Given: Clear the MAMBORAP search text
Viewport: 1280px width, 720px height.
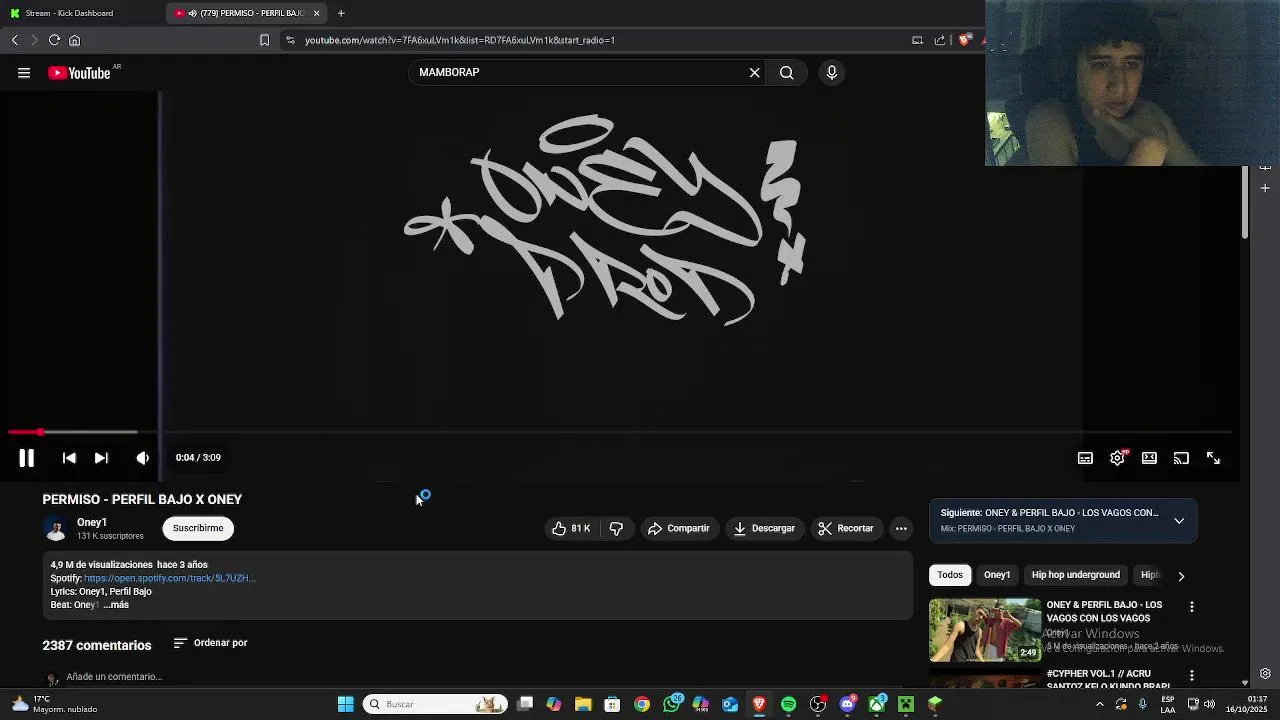Looking at the screenshot, I should click(x=754, y=72).
